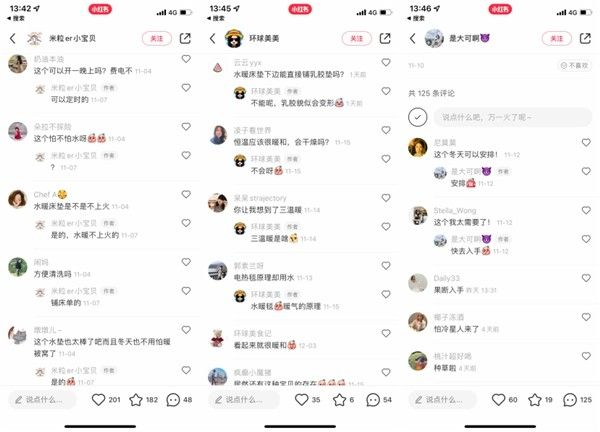The image size is (600, 432).
Task: Go back from 米粒er小宝贝 post
Action: pyautogui.click(x=13, y=38)
